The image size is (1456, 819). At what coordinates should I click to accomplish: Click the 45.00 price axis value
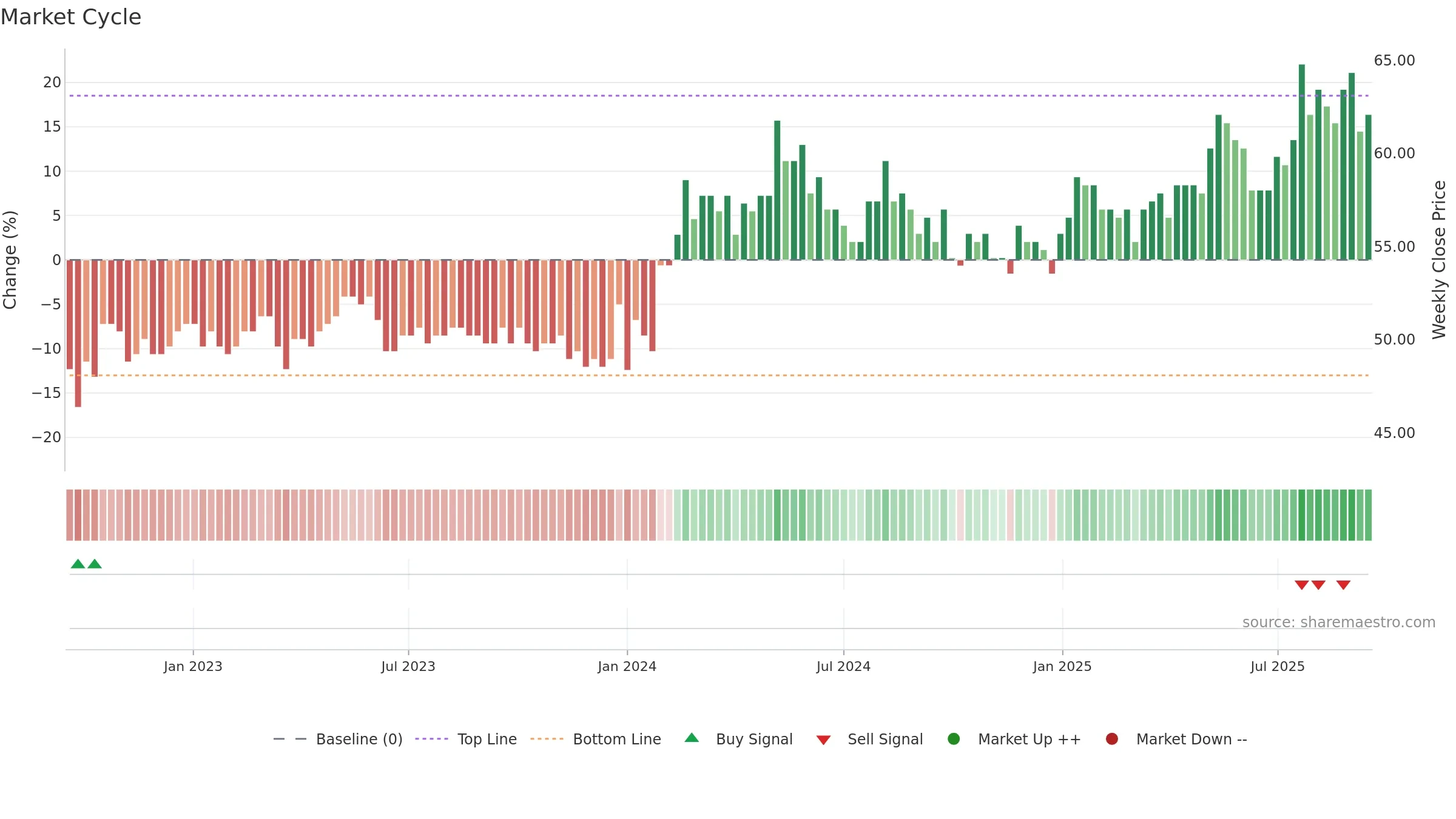pyautogui.click(x=1394, y=433)
